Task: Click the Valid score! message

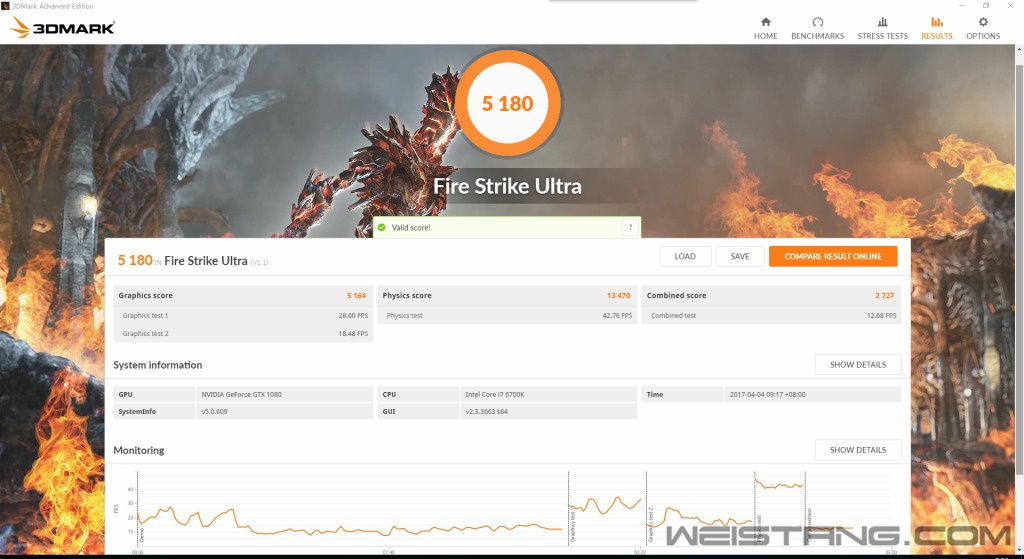Action: 411,228
